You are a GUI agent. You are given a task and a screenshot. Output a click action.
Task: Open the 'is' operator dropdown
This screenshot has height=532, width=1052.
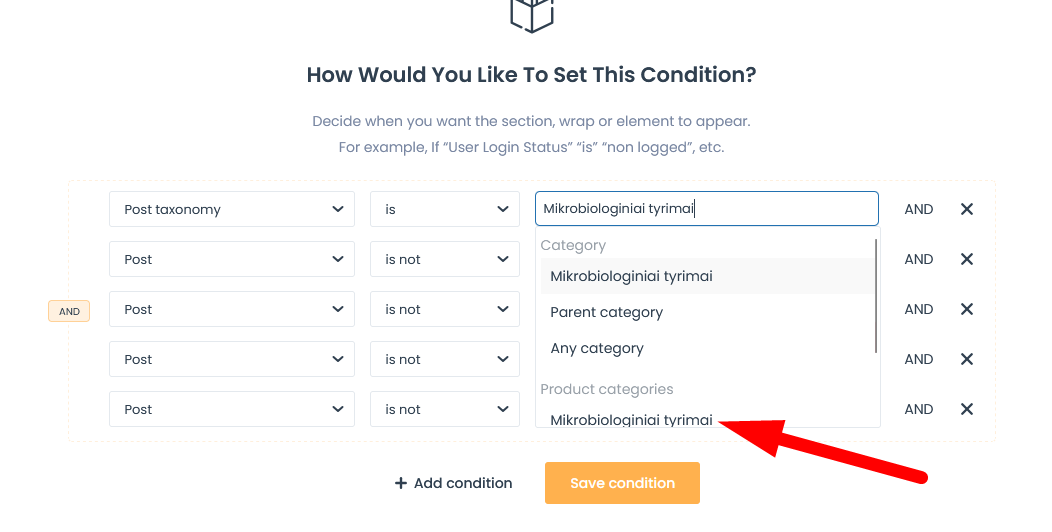445,209
